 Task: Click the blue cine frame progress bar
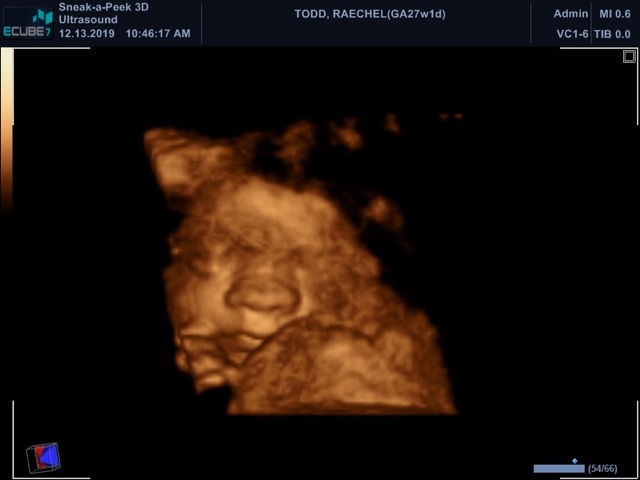(x=559, y=469)
